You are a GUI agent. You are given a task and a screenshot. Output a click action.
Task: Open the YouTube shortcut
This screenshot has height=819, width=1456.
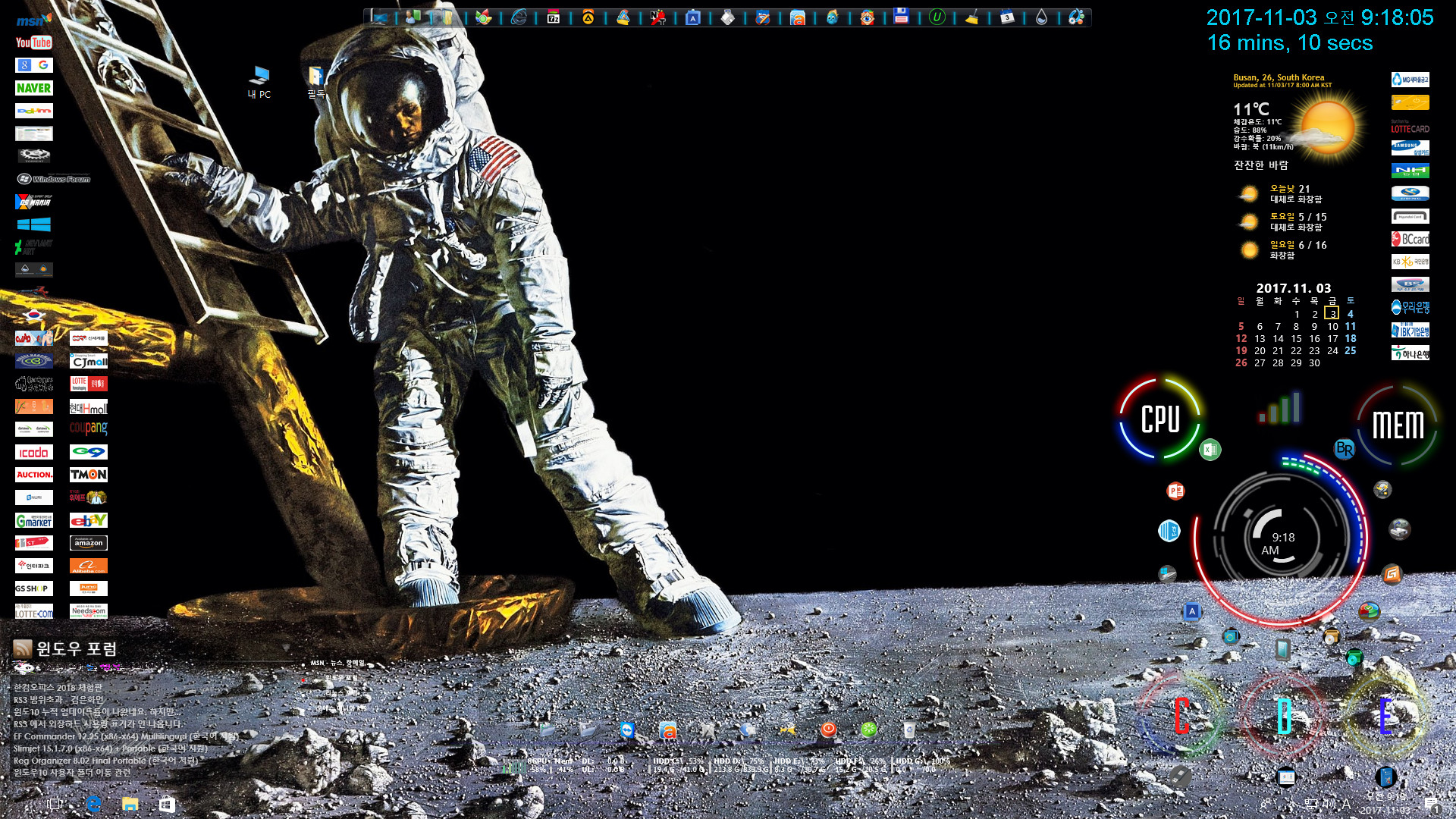coord(33,42)
